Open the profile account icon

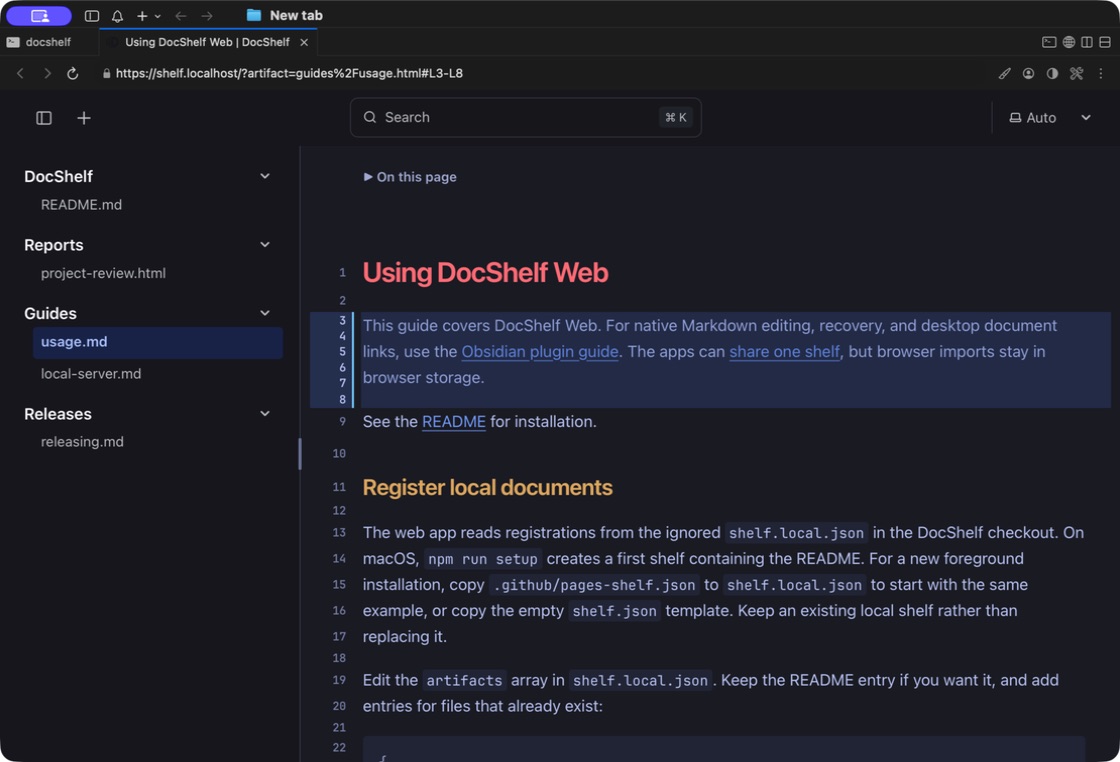tap(1029, 73)
